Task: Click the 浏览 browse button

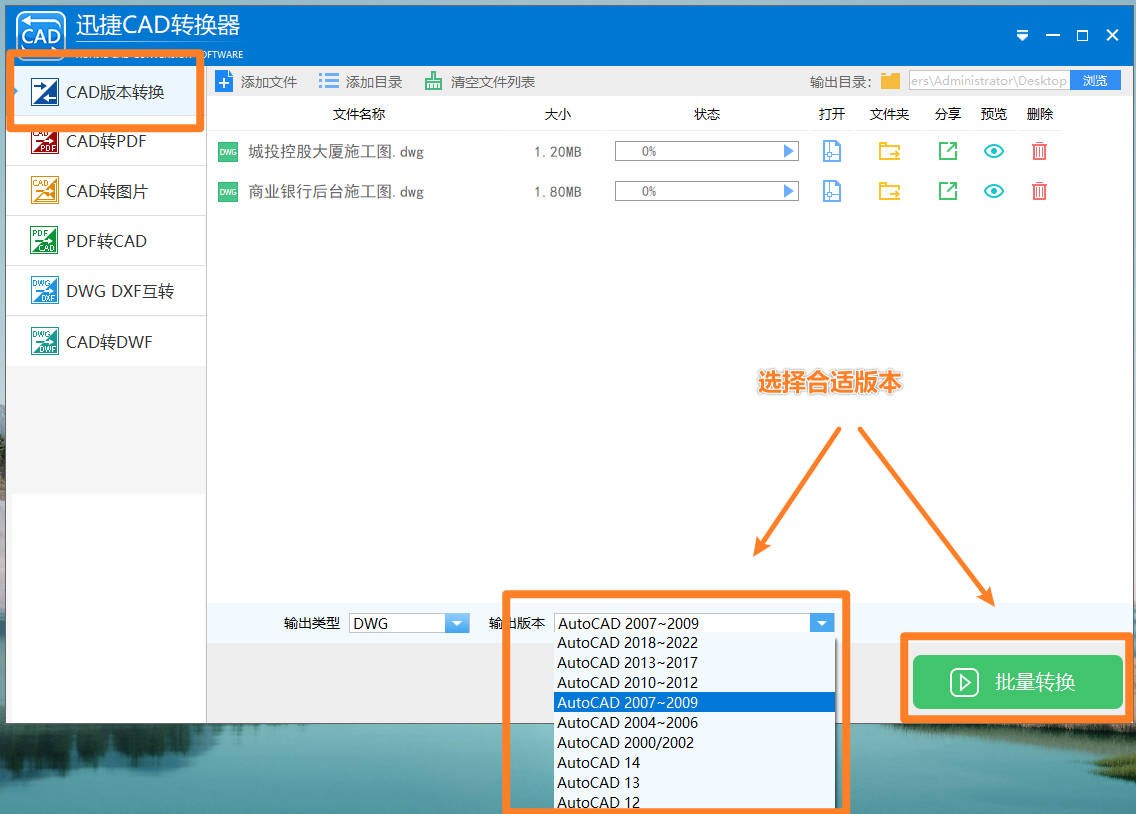Action: click(1096, 81)
